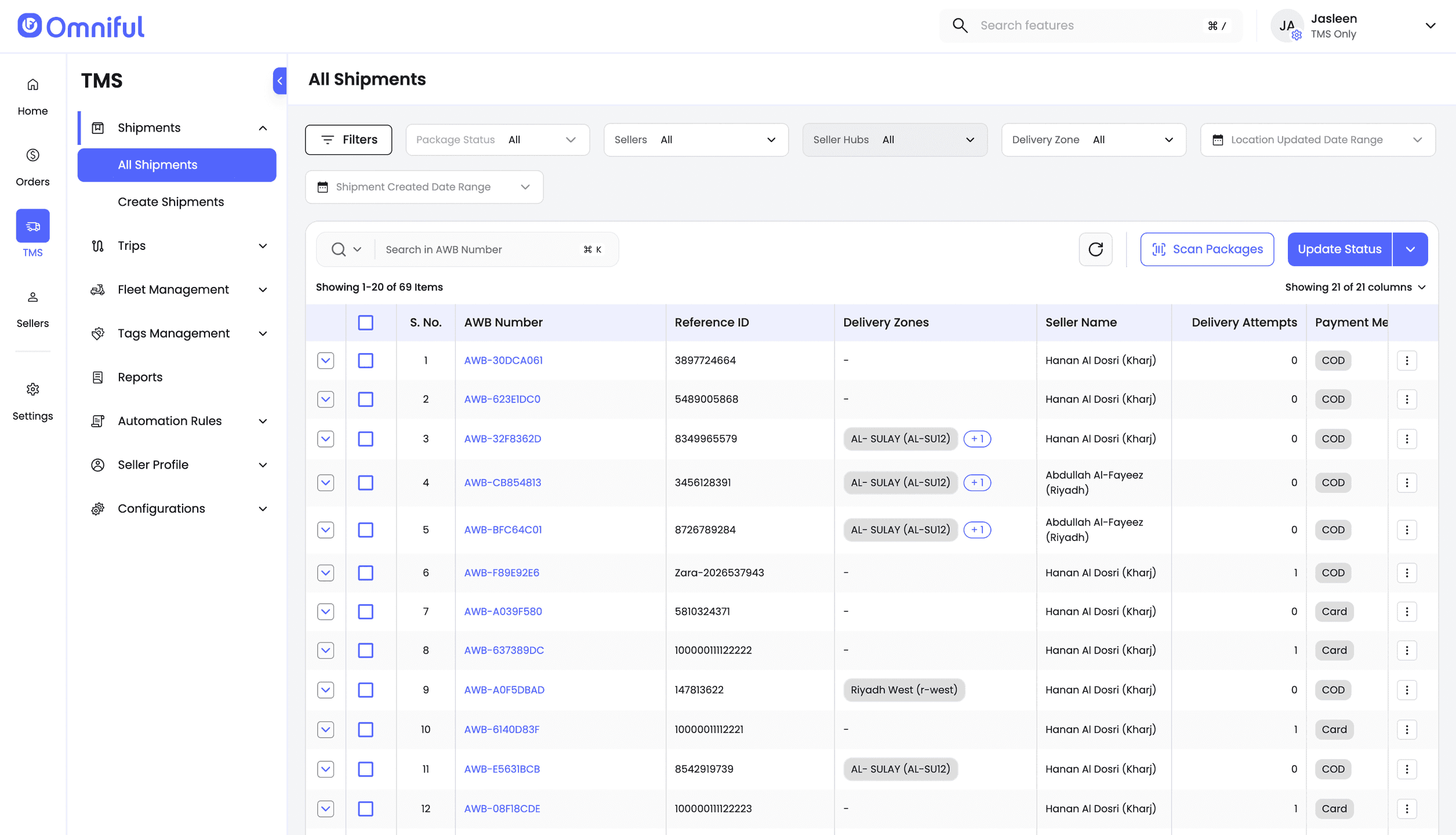Viewport: 1456px width, 835px height.
Task: Select checkbox for shipment AWB-BFC64C01
Action: (x=365, y=529)
